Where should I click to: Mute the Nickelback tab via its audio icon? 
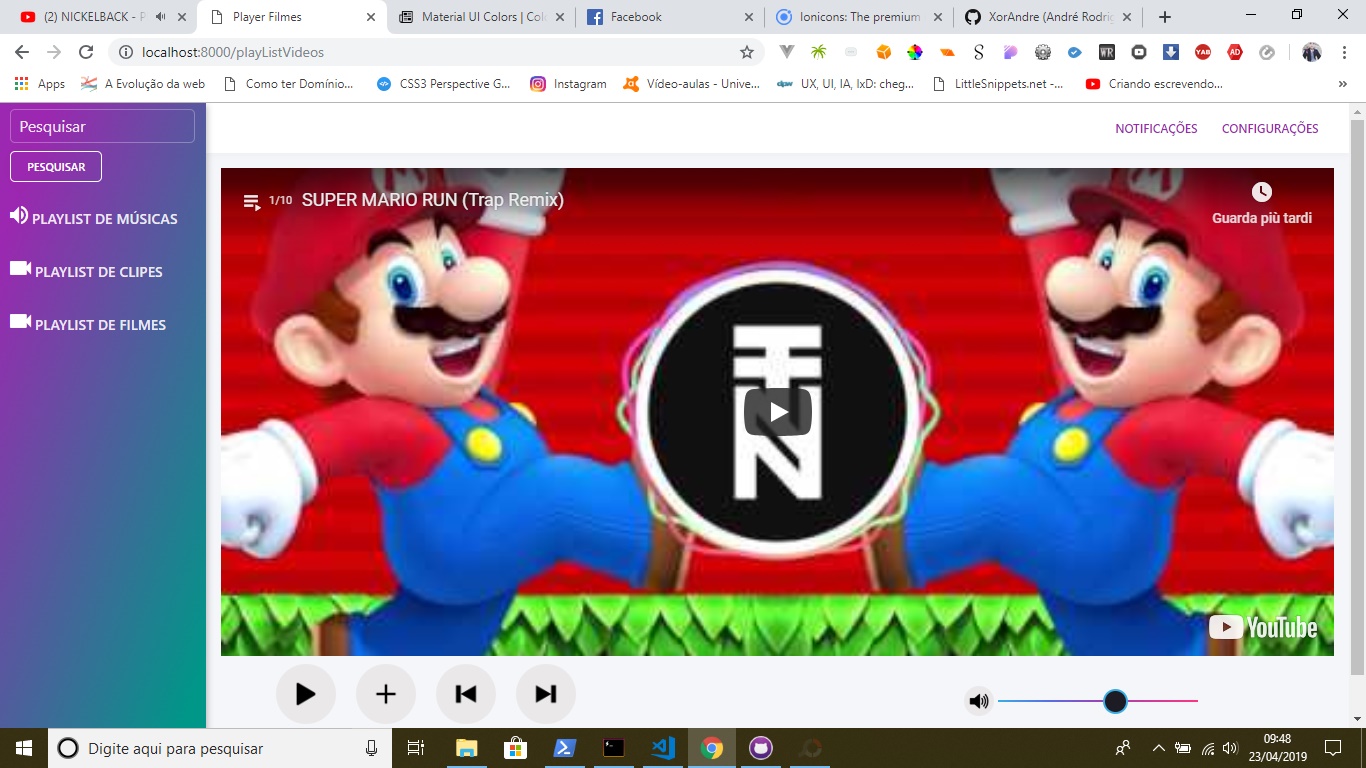(x=160, y=17)
